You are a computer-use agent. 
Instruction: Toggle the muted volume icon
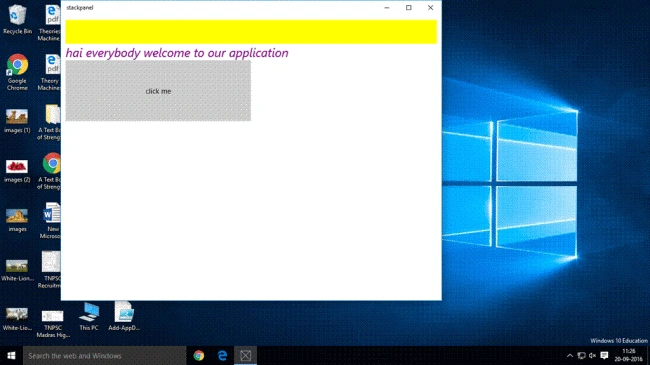(592, 355)
